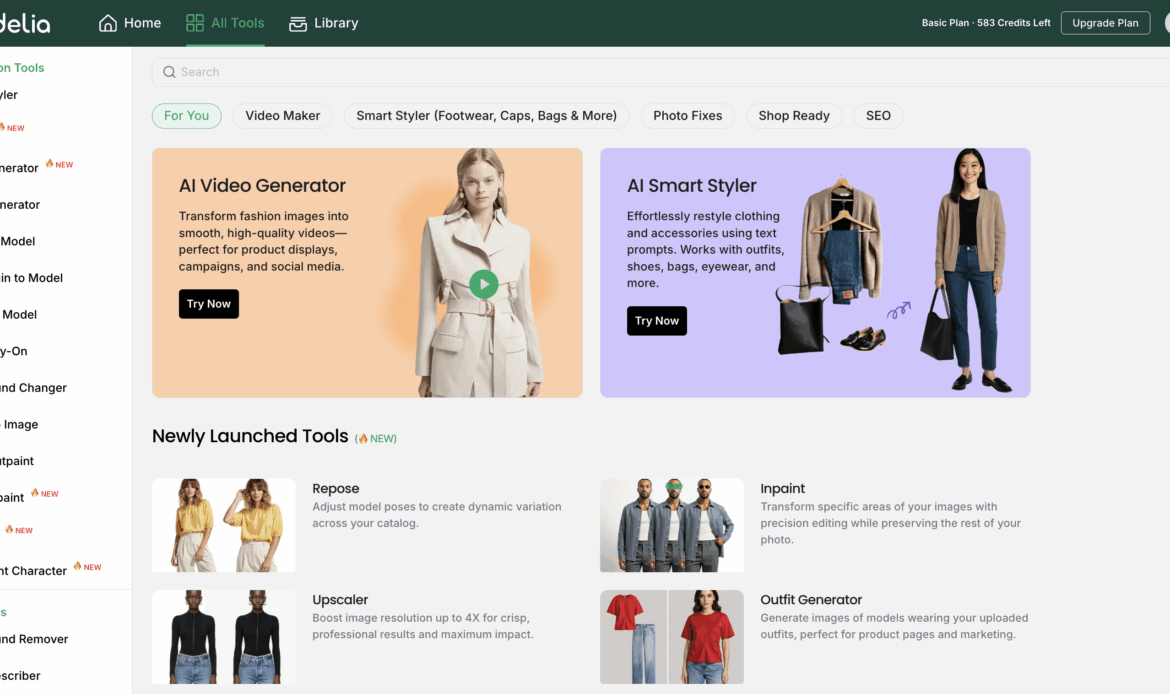Click the All Tools grid icon
Screen dimensions: 1170x694
pyautogui.click(x=195, y=23)
